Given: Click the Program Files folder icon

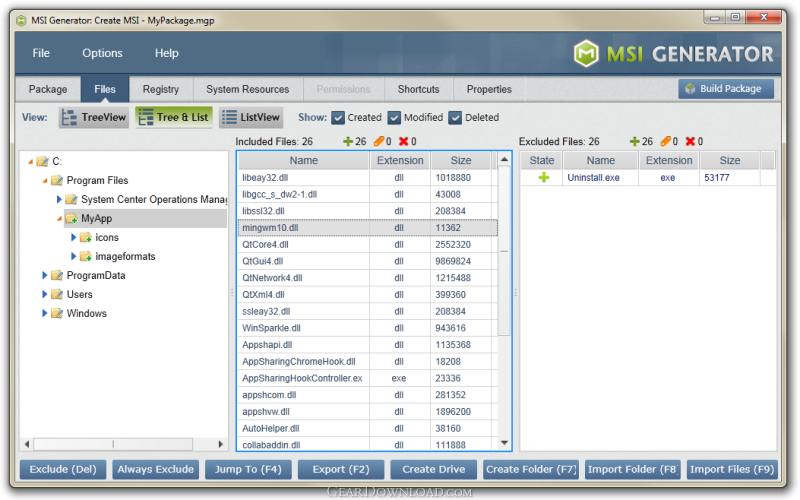Looking at the screenshot, I should [57, 181].
